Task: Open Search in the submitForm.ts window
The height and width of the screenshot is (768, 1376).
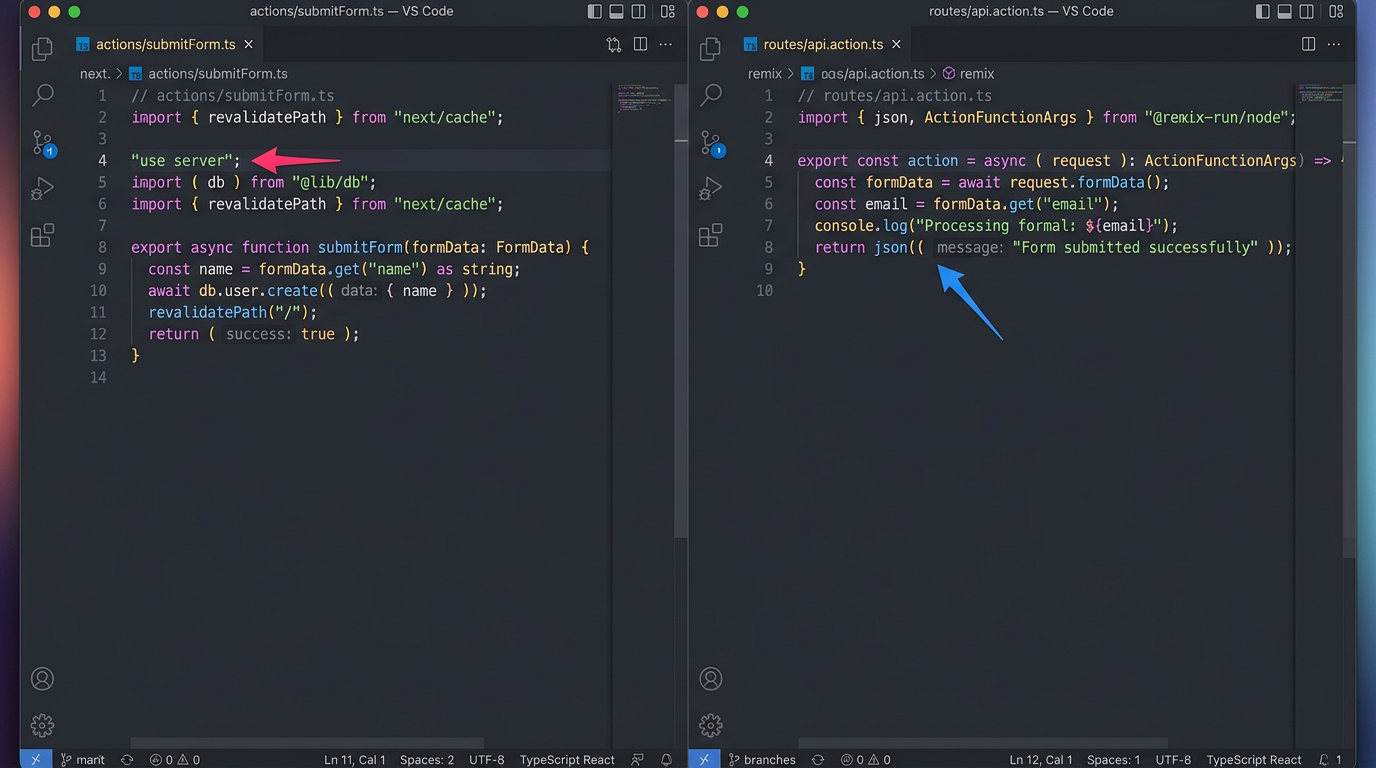Action: click(x=42, y=96)
